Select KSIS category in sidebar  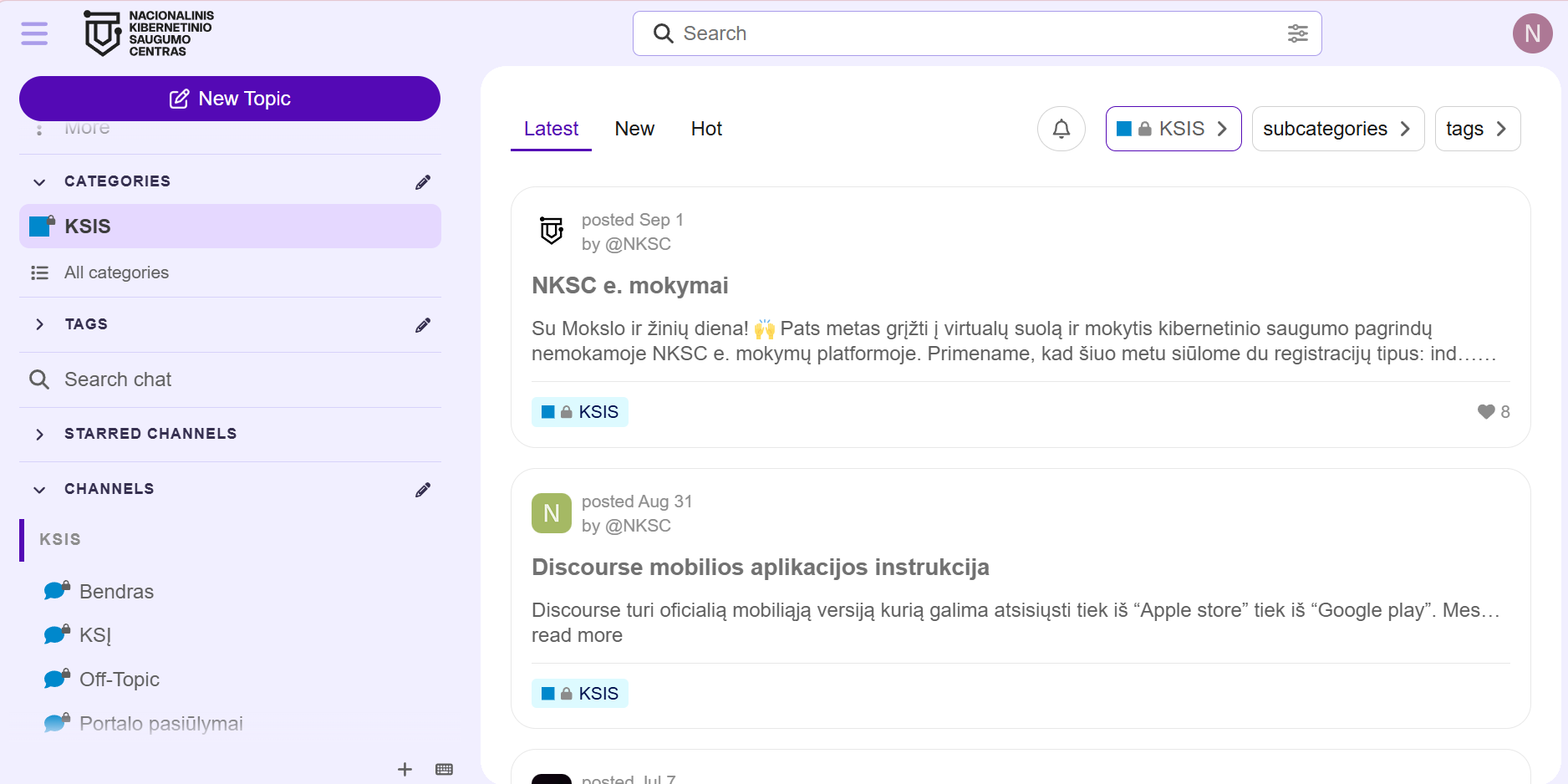coord(230,226)
